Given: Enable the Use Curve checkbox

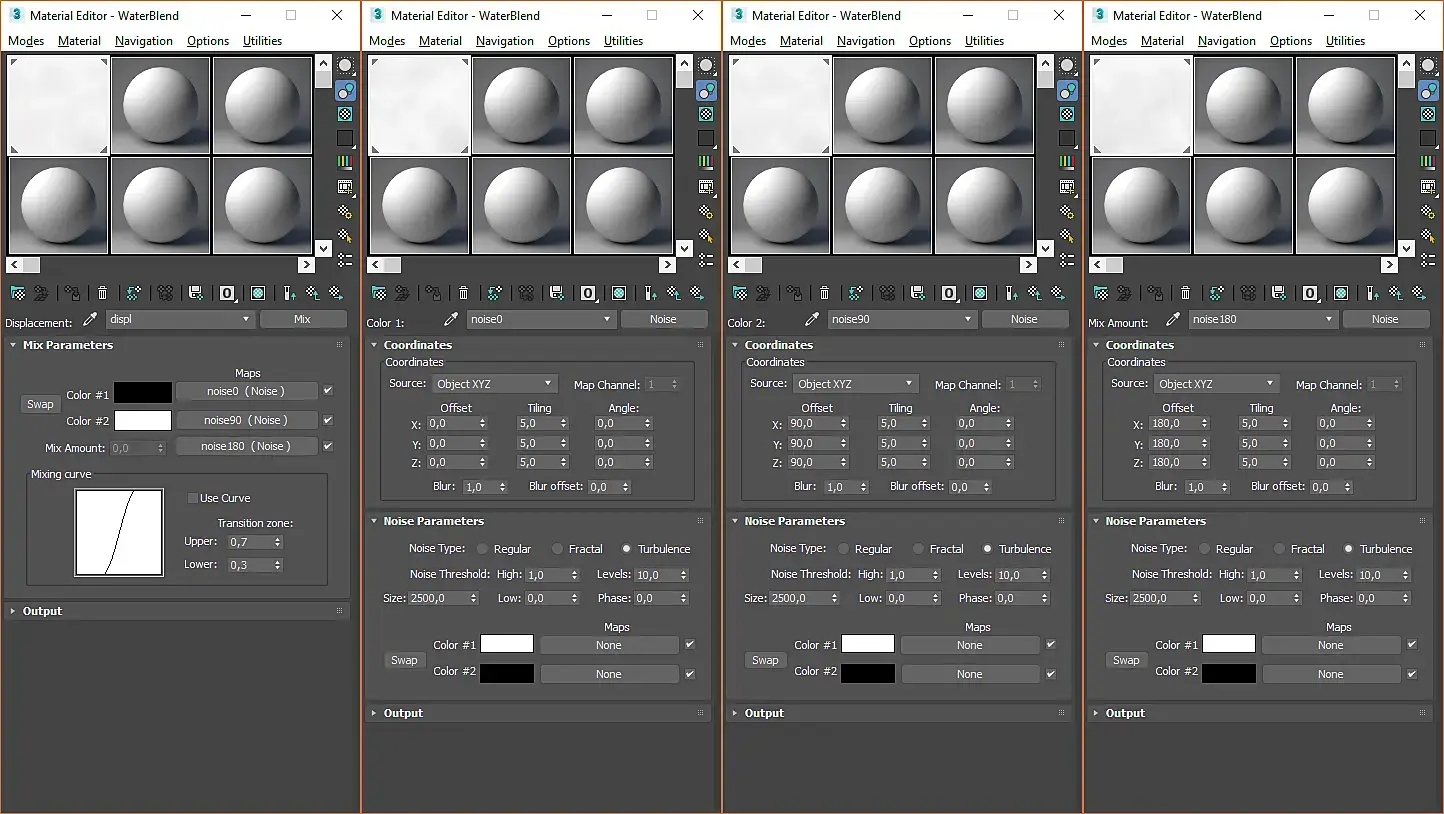Looking at the screenshot, I should [193, 498].
